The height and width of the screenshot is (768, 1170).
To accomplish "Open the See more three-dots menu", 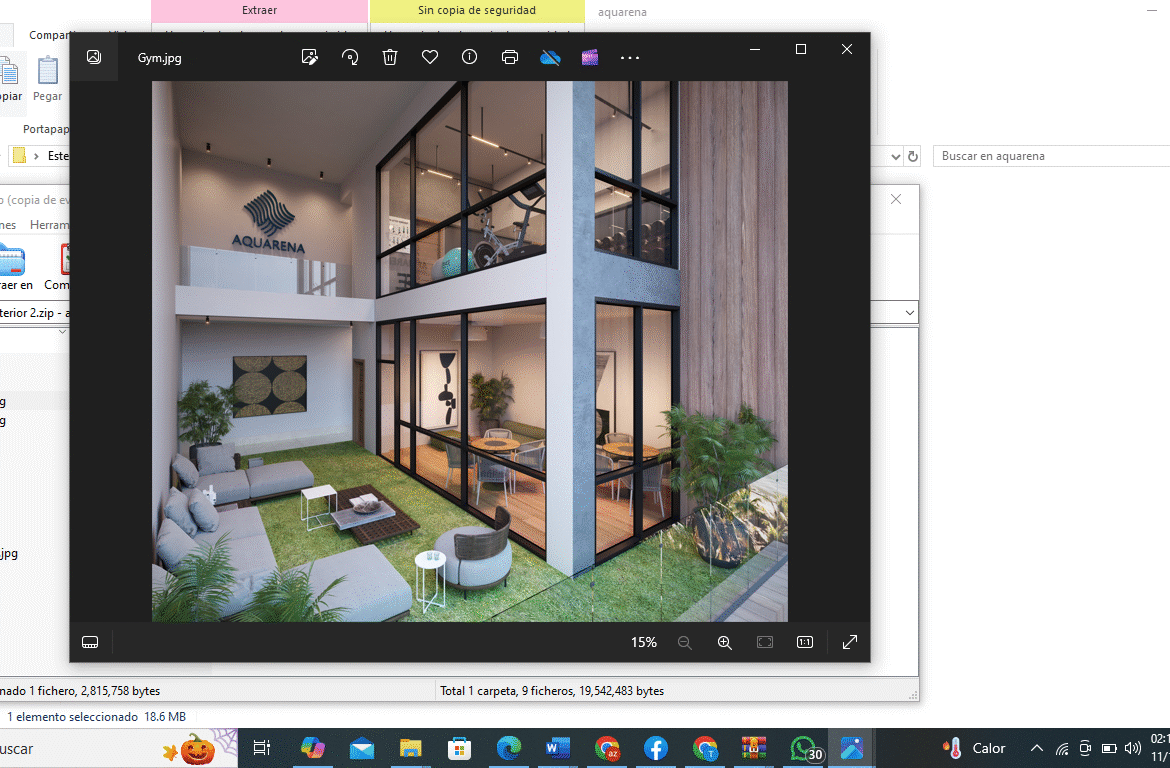I will tap(630, 57).
